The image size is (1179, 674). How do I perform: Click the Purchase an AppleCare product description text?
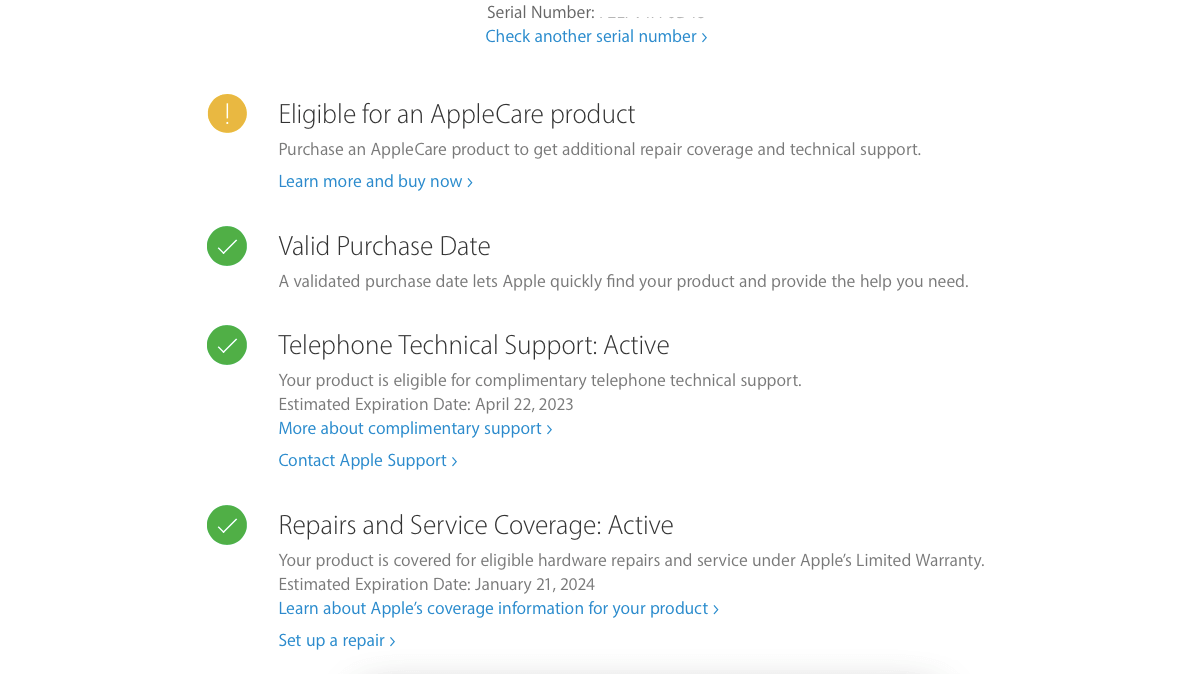coord(599,149)
